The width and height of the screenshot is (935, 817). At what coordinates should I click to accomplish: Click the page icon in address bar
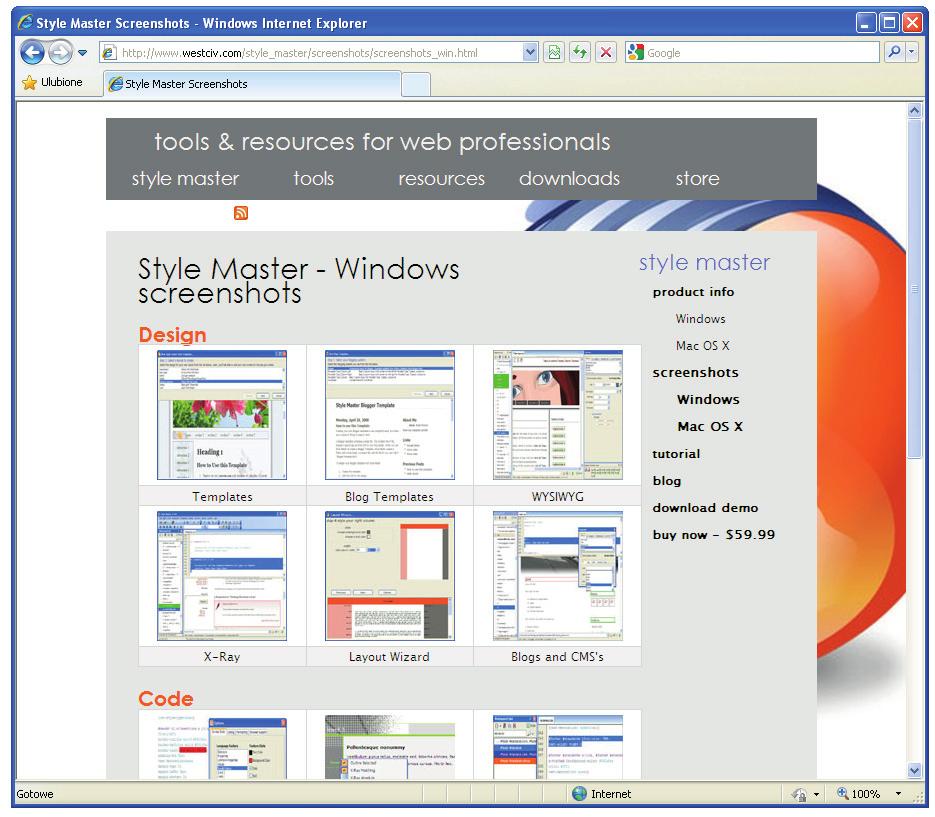[x=109, y=52]
